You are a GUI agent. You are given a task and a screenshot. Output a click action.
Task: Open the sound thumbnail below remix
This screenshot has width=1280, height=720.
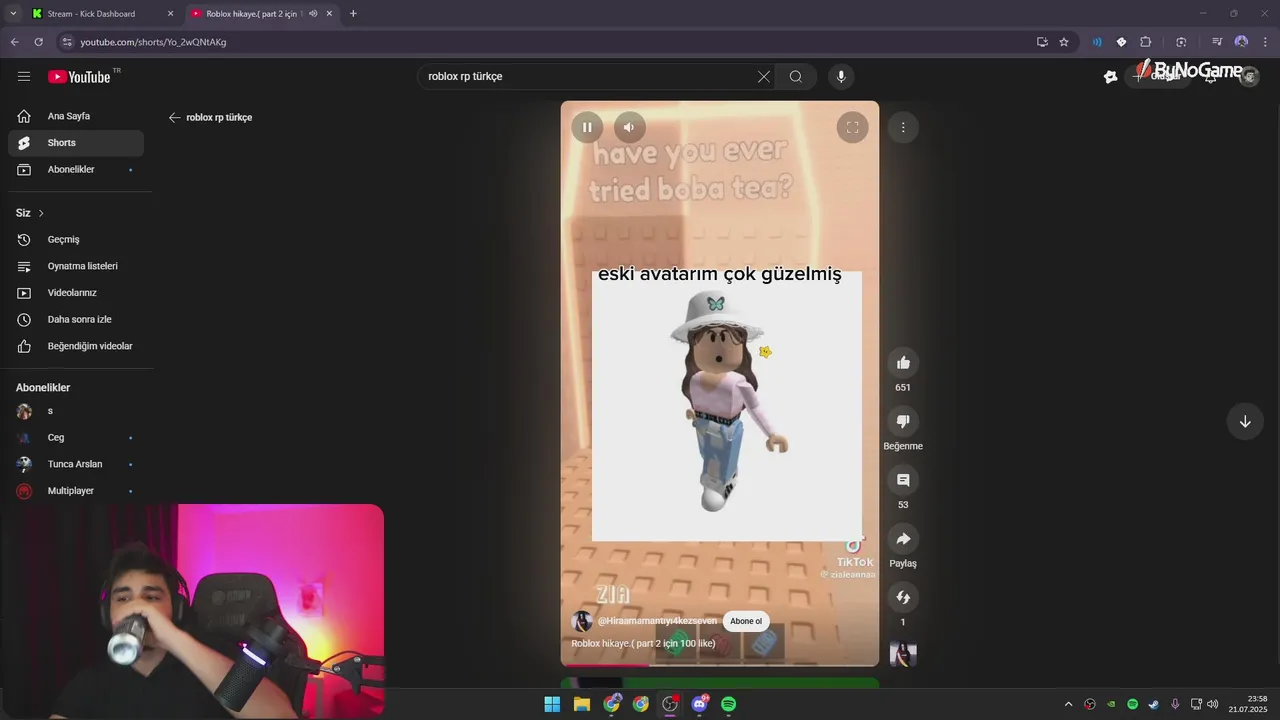pos(903,653)
